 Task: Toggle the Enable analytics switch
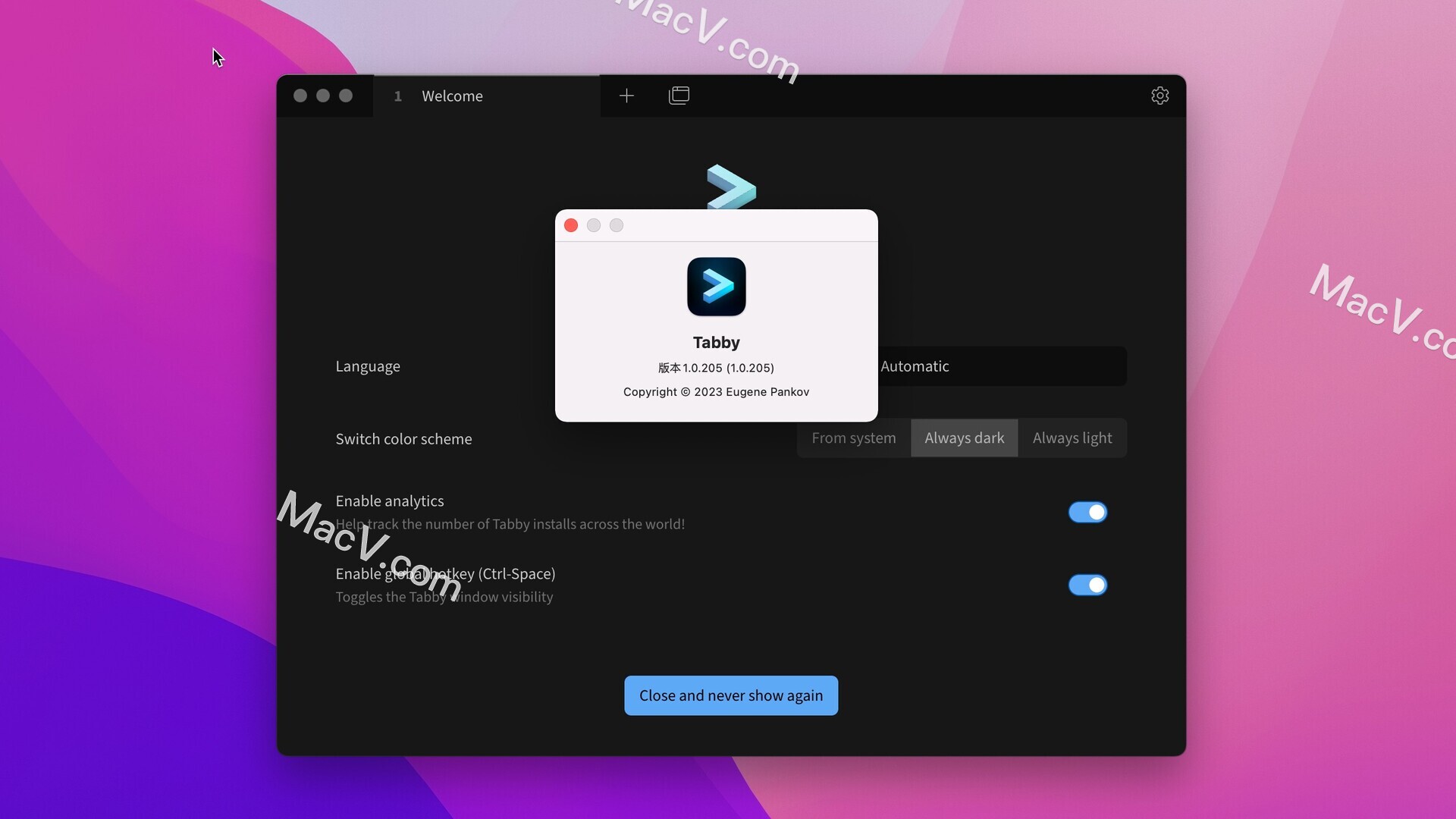pyautogui.click(x=1087, y=513)
